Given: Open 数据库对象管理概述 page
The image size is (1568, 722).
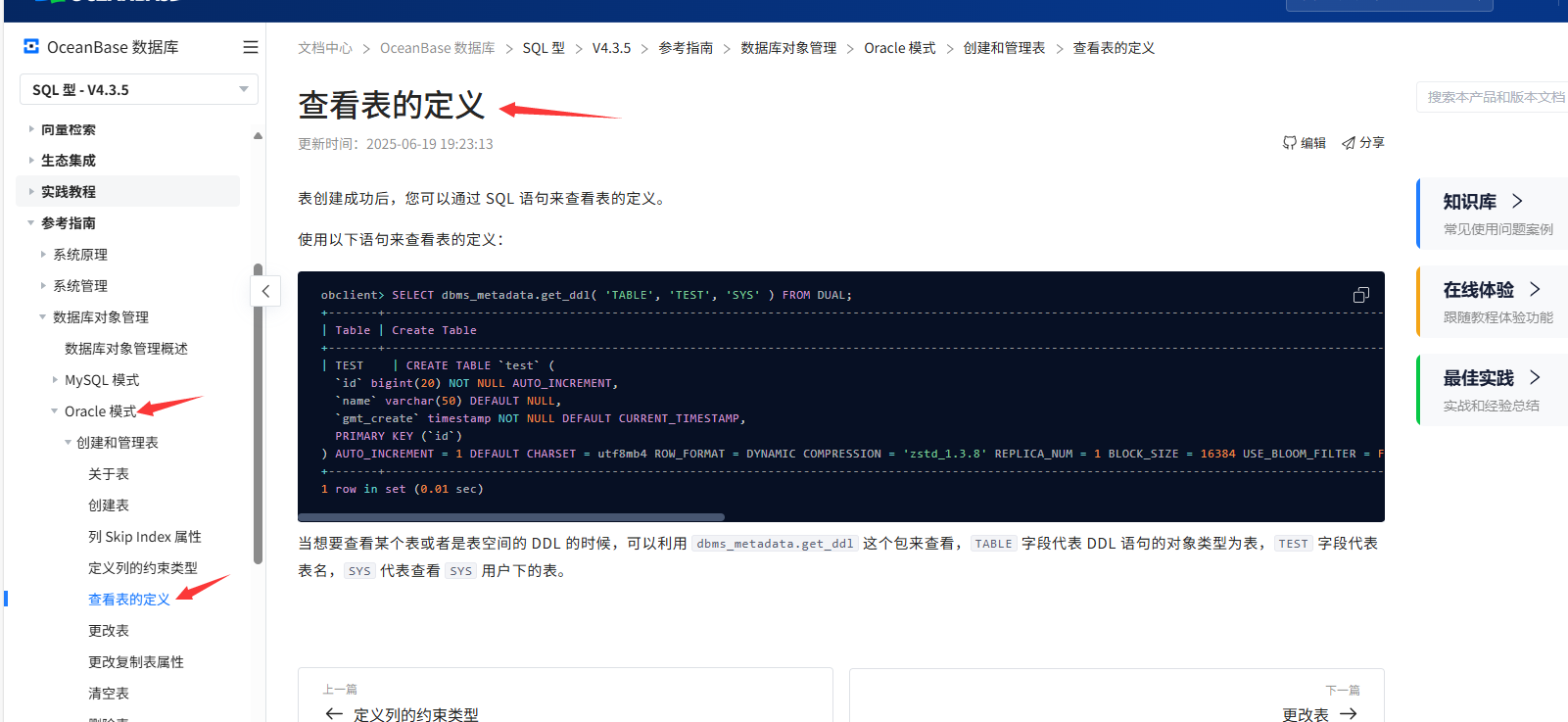Looking at the screenshot, I should [126, 349].
